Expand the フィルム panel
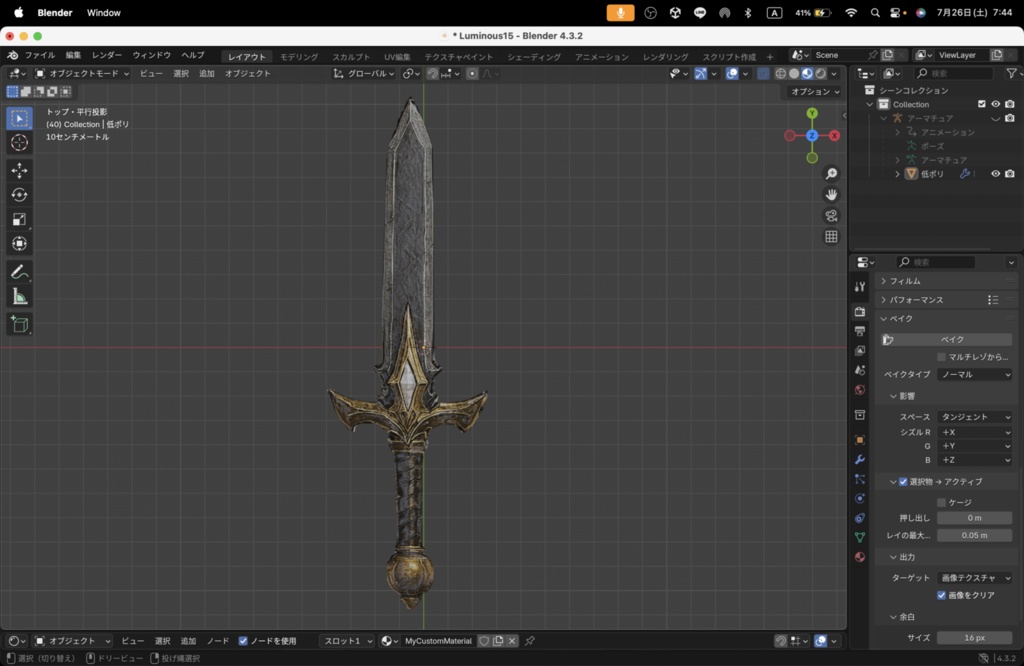 (905, 281)
